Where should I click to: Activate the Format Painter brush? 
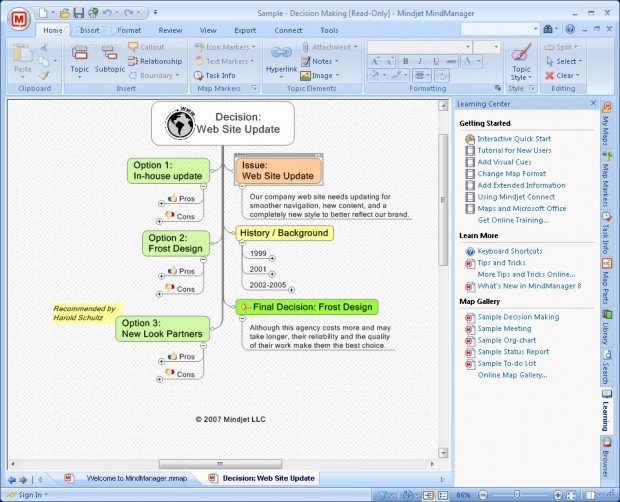tap(44, 75)
